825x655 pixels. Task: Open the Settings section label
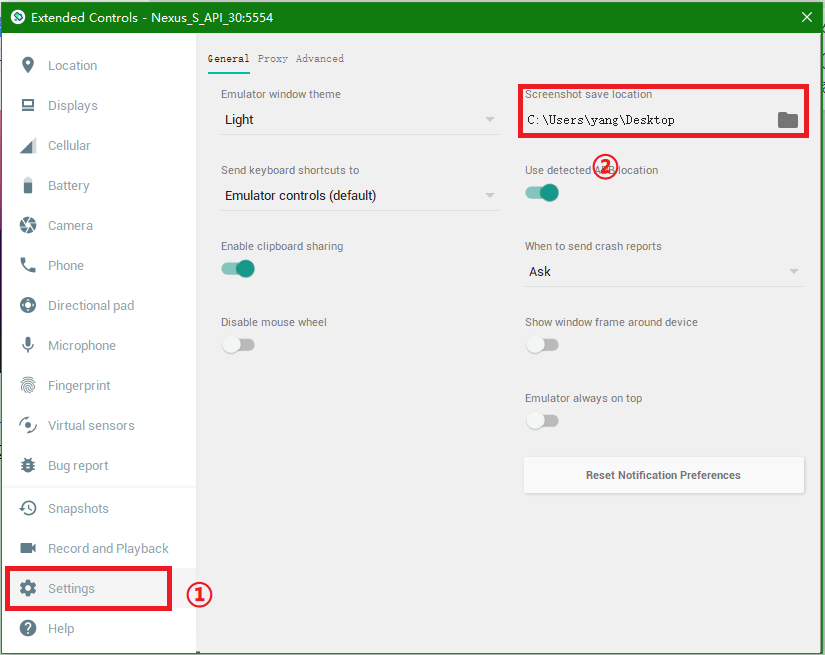[x=71, y=589]
